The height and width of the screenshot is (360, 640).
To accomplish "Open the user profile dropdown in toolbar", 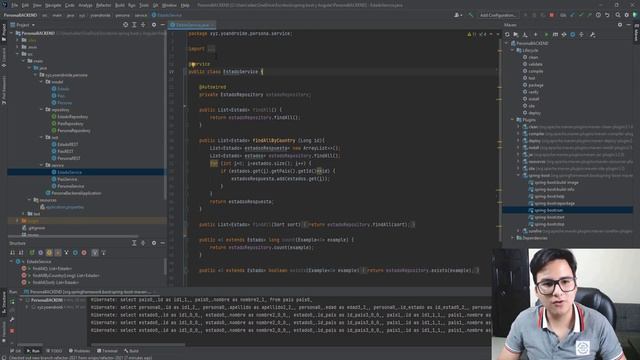I will 458,15.
